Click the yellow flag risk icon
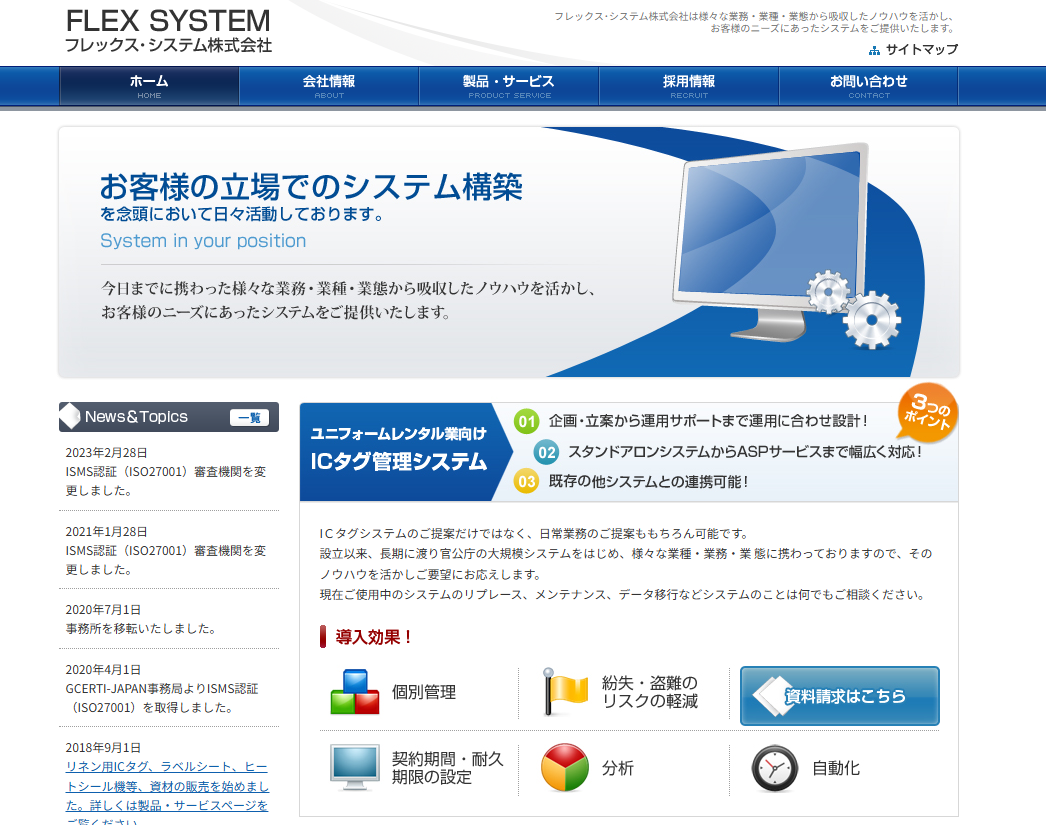Screen dimensions: 1046x825 (x=566, y=692)
